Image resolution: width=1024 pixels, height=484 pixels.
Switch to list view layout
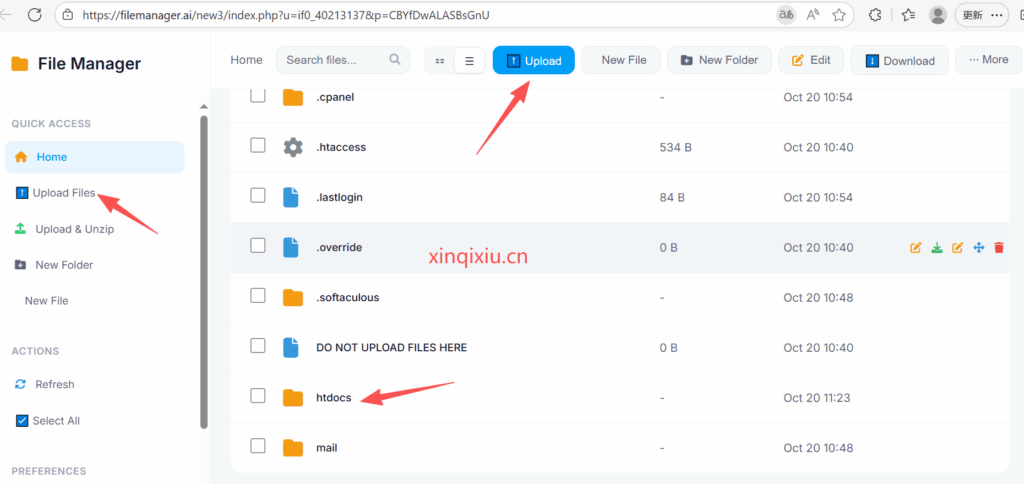tap(469, 61)
